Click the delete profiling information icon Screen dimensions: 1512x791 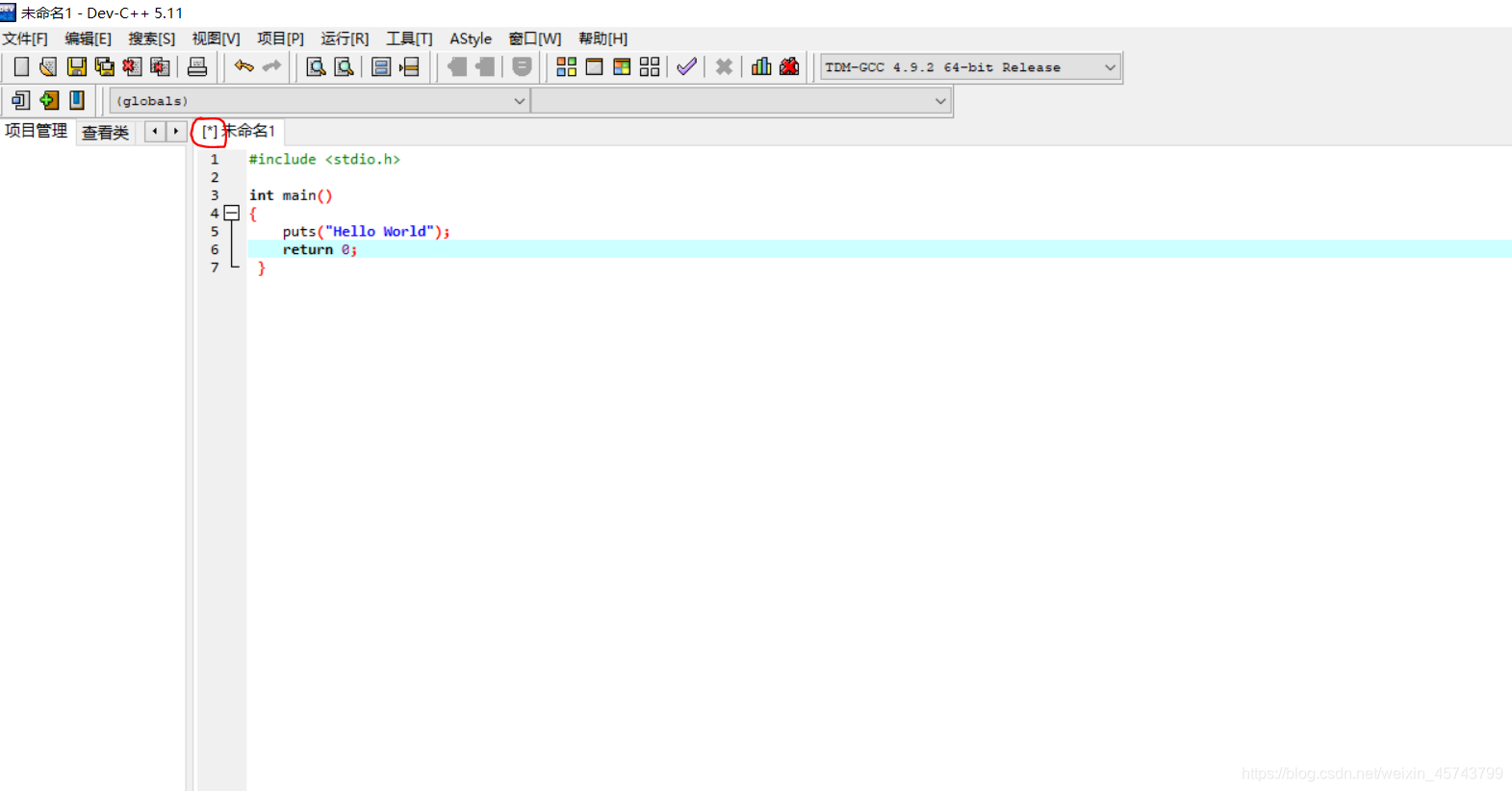(789, 66)
